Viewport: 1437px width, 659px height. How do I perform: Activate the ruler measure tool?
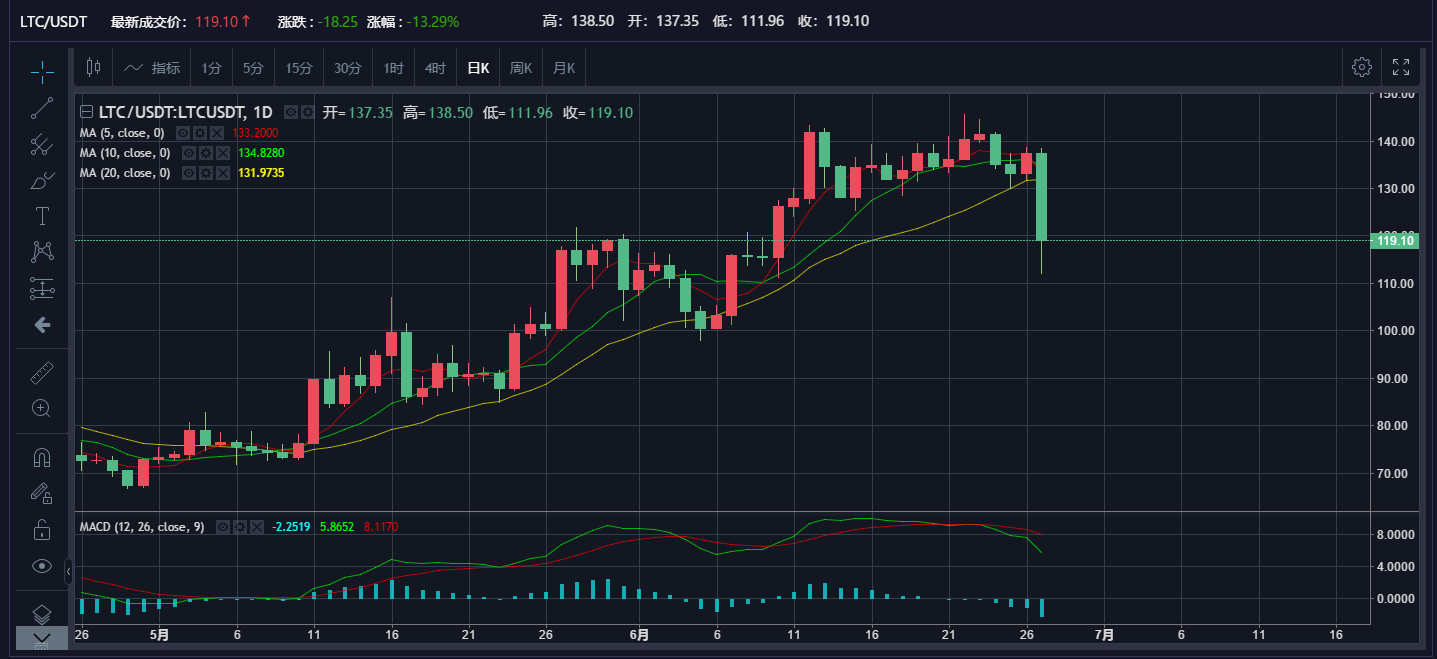tap(41, 373)
